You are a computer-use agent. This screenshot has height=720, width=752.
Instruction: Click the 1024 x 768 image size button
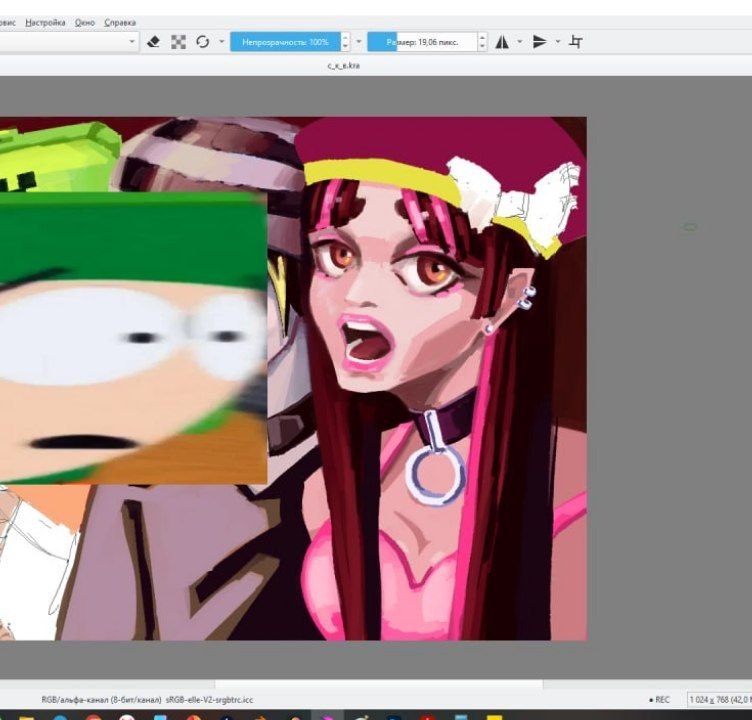[x=719, y=700]
